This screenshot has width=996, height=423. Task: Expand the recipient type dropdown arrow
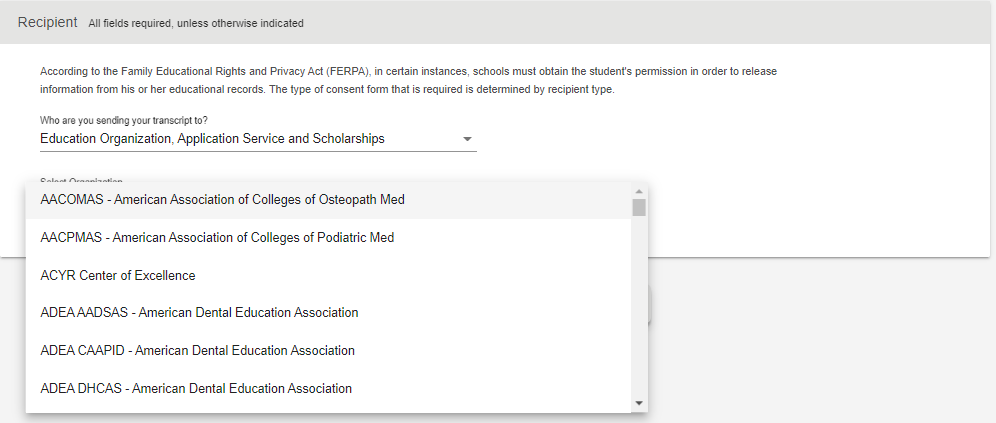click(x=468, y=139)
